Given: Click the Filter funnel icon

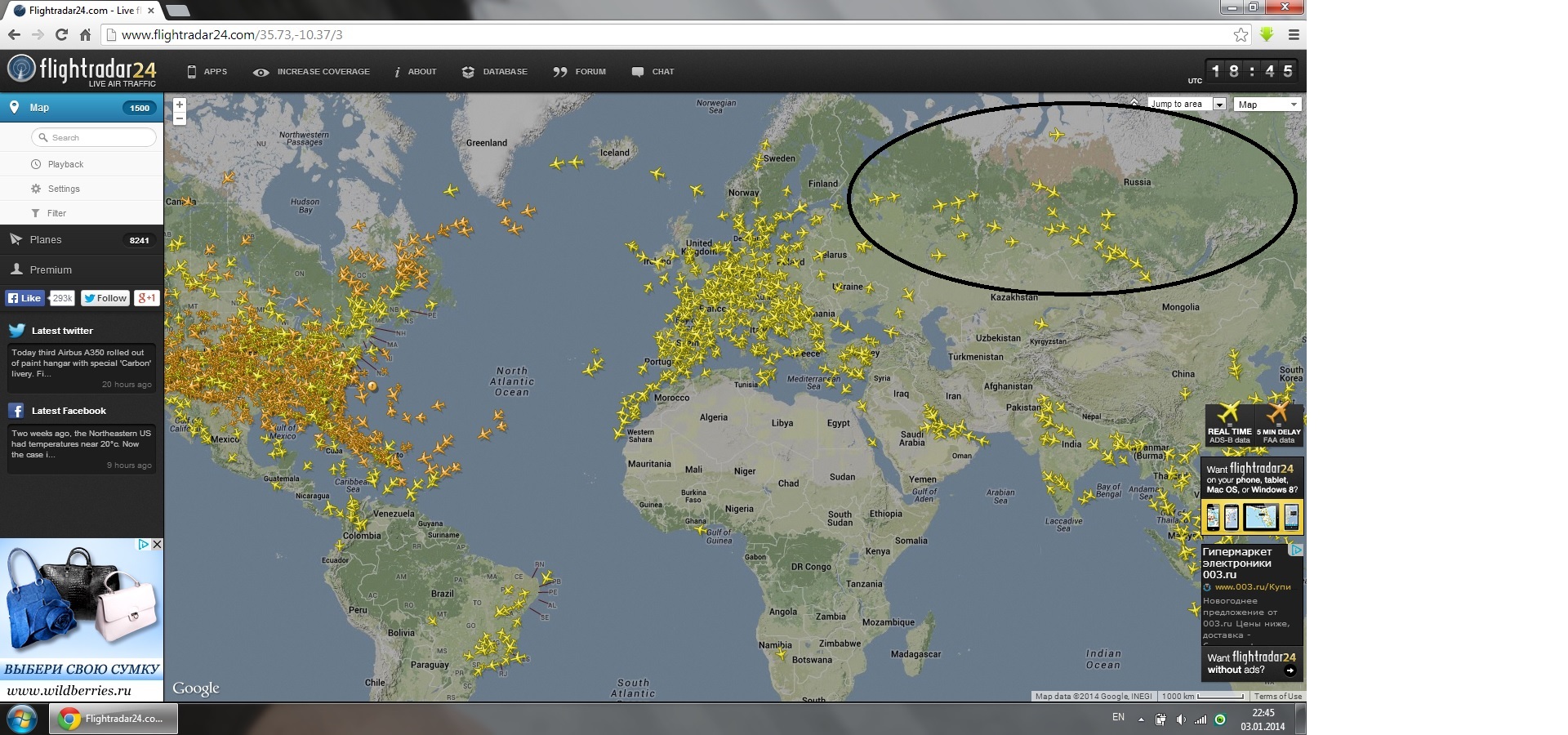Looking at the screenshot, I should 36,213.
